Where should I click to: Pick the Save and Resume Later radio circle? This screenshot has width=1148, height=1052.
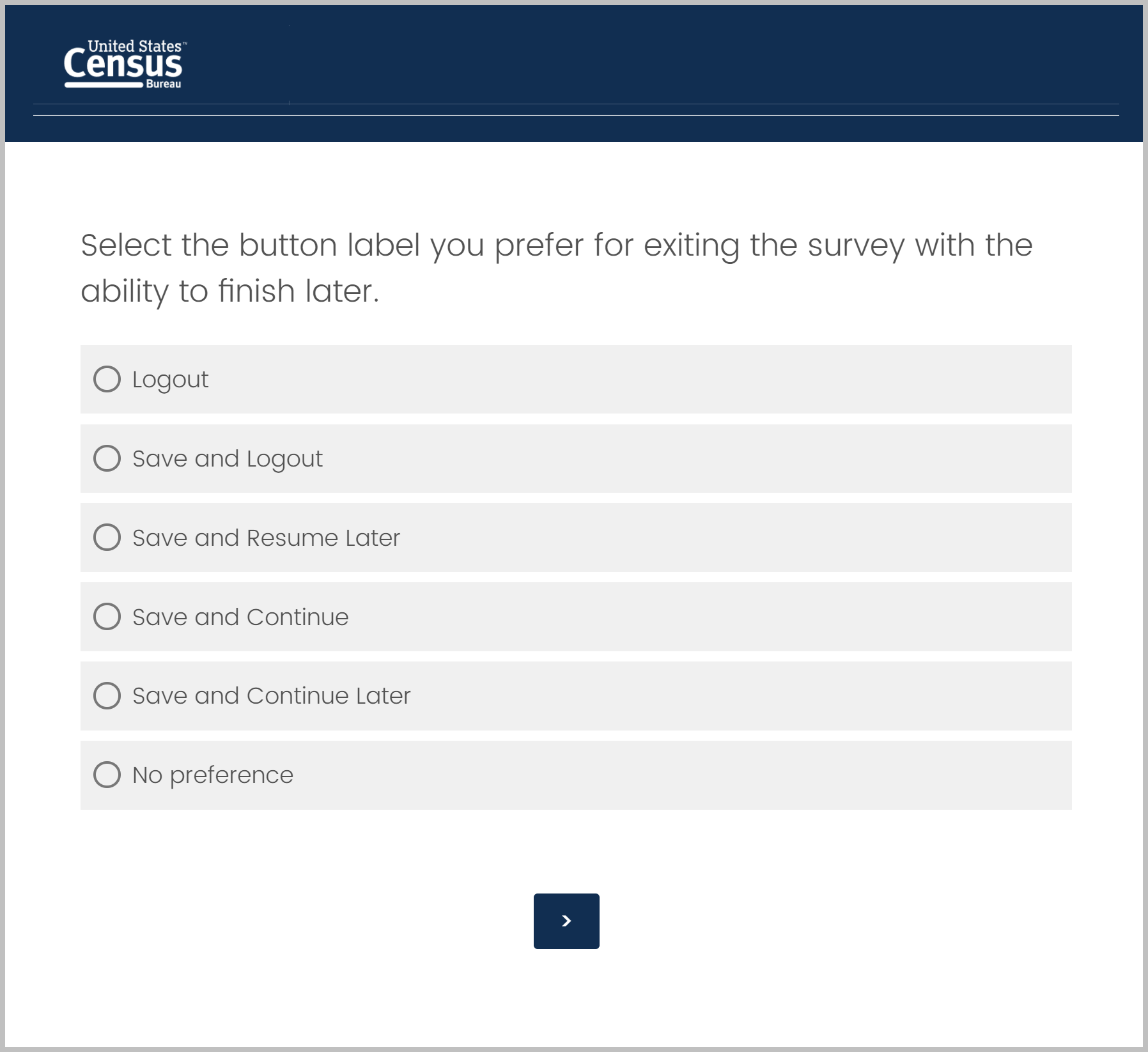tap(107, 538)
